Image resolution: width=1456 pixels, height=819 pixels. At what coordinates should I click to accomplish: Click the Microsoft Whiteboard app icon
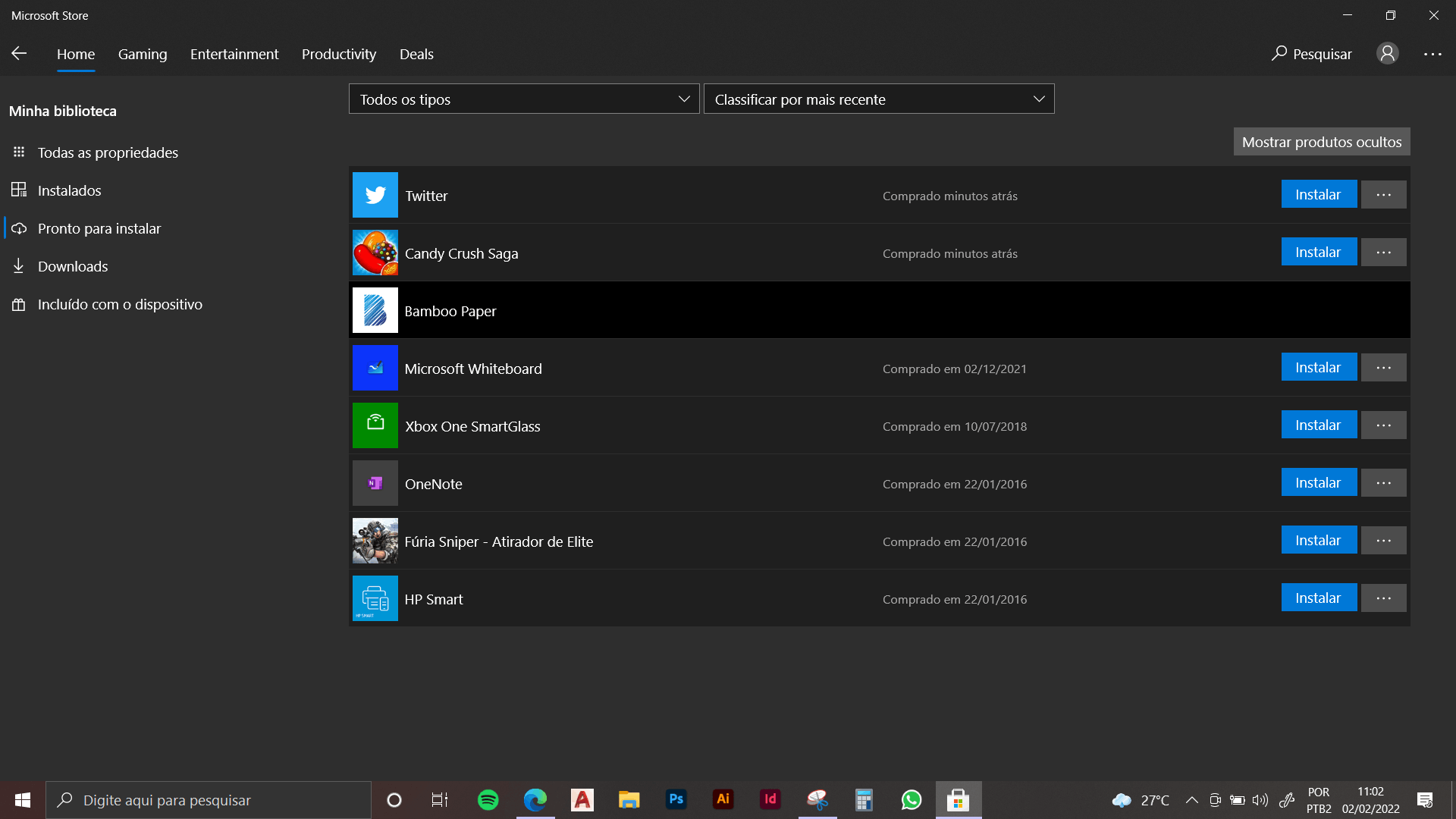tap(375, 368)
